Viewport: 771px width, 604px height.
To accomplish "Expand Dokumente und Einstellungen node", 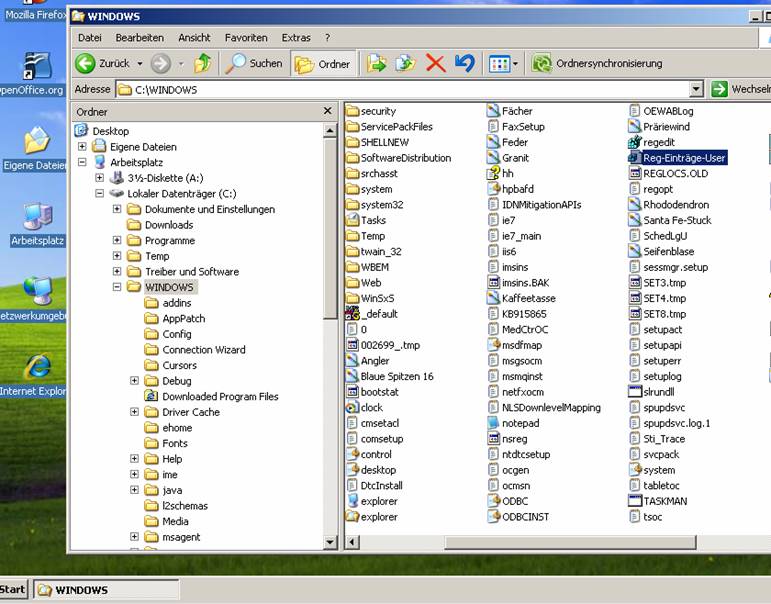I will 117,209.
